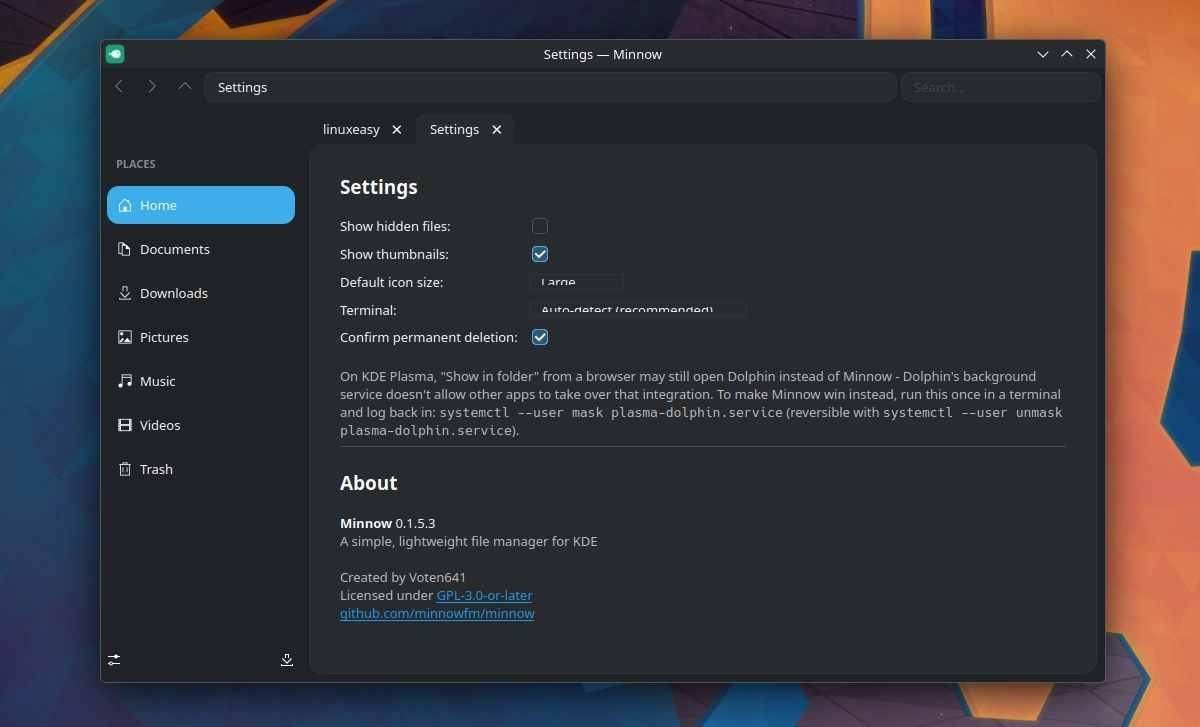Open the settings sliders icon in sidebar footer
Viewport: 1200px width, 727px height.
coord(115,660)
